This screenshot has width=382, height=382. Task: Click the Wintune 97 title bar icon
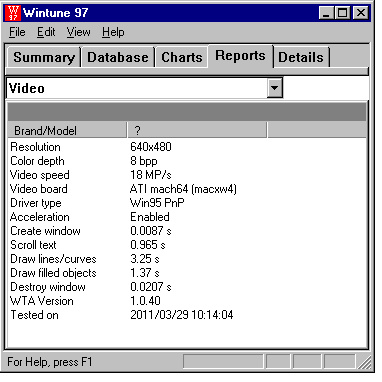coord(13,13)
